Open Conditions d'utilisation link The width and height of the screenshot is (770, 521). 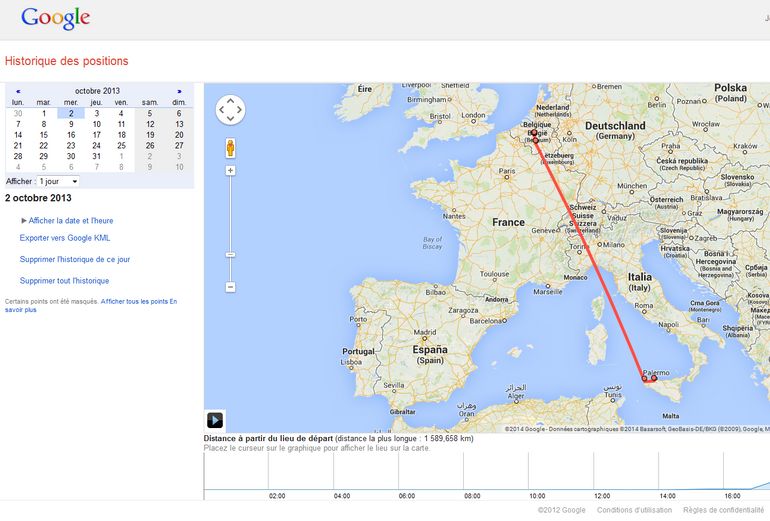click(x=634, y=510)
